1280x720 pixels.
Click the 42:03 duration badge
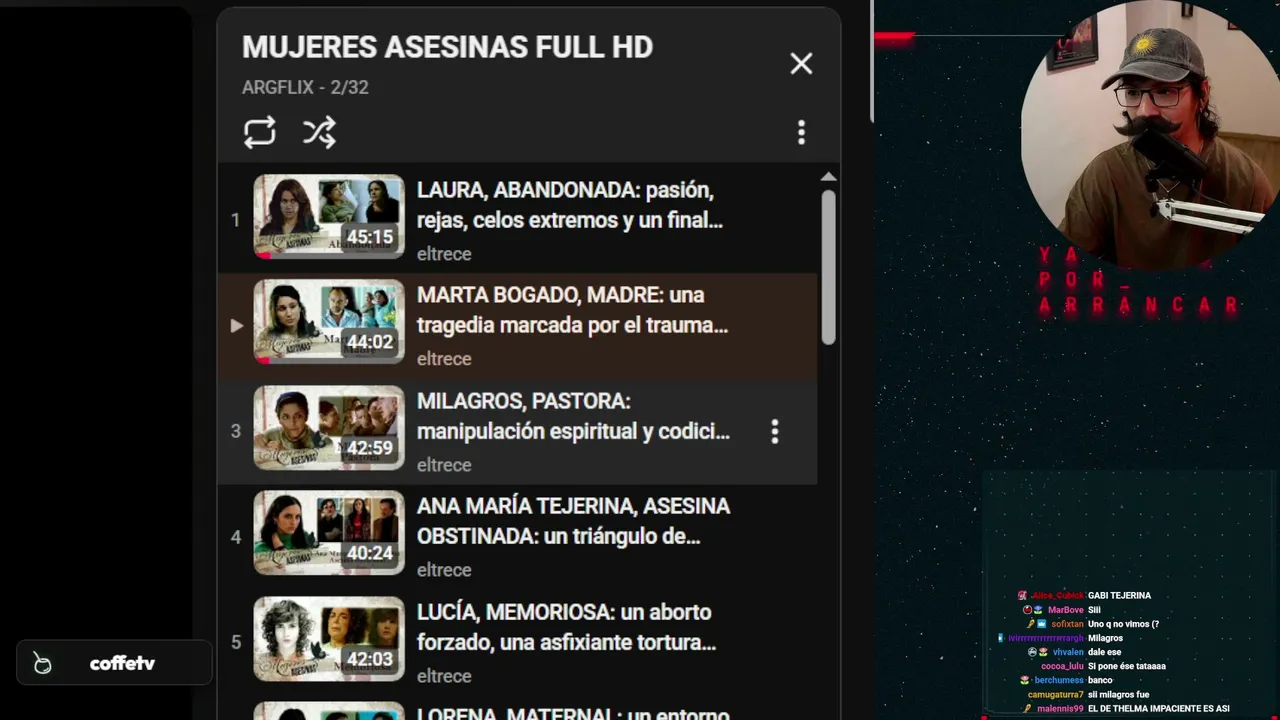370,659
